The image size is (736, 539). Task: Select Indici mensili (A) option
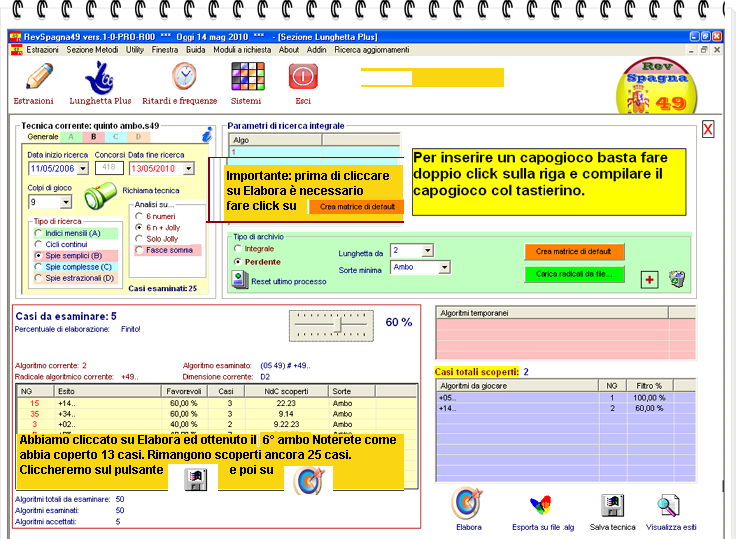pos(38,233)
